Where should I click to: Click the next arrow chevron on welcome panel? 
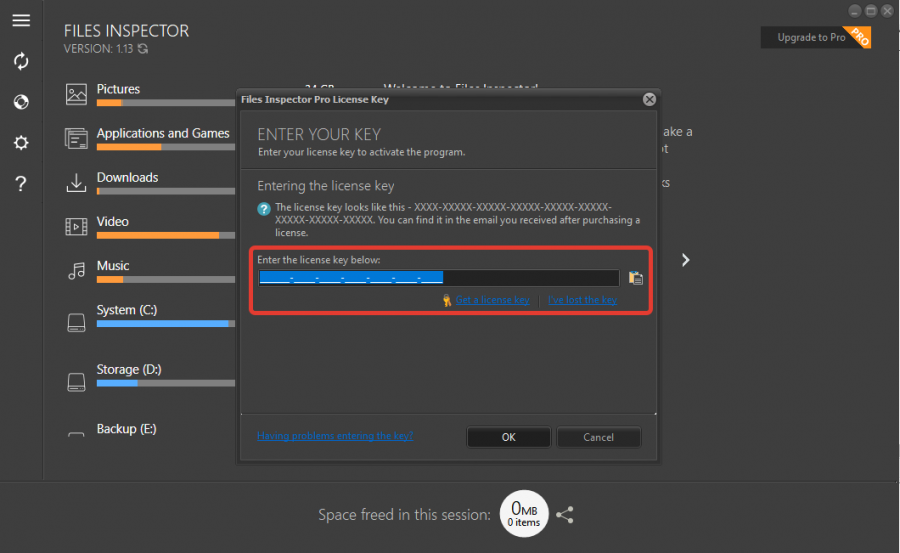pos(685,260)
